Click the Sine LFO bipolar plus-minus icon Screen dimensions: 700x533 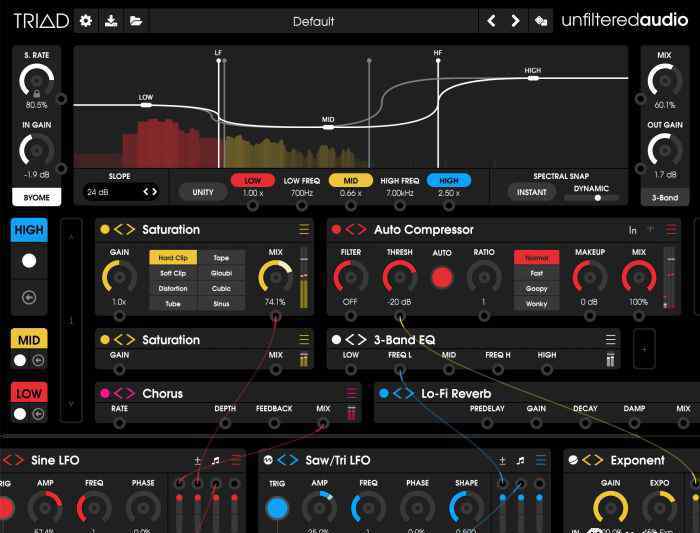point(197,460)
